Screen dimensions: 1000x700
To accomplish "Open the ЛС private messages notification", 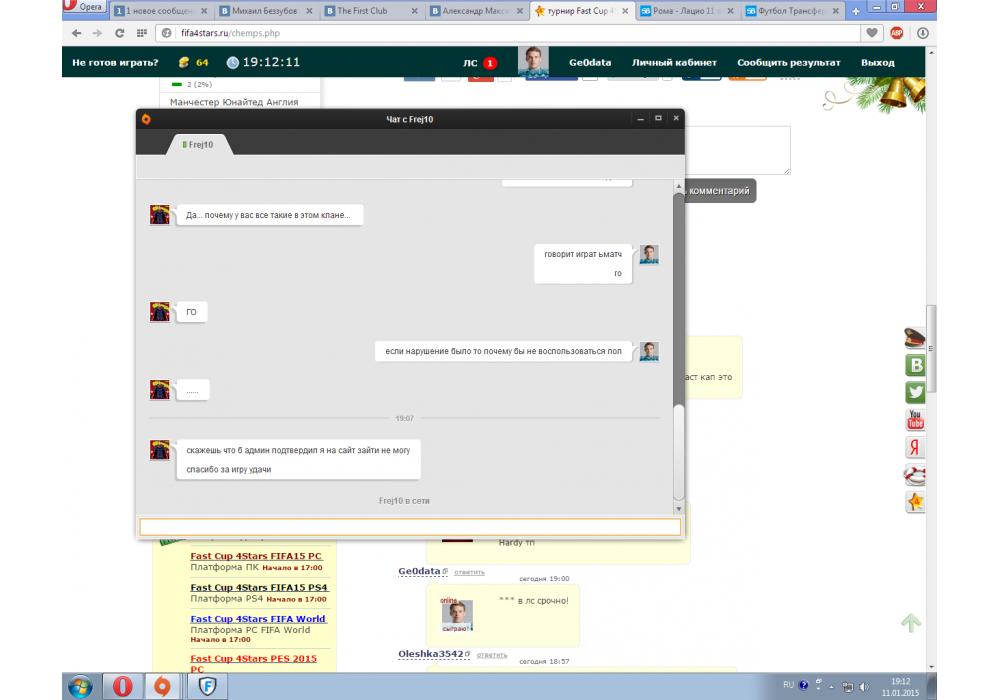I will (479, 63).
